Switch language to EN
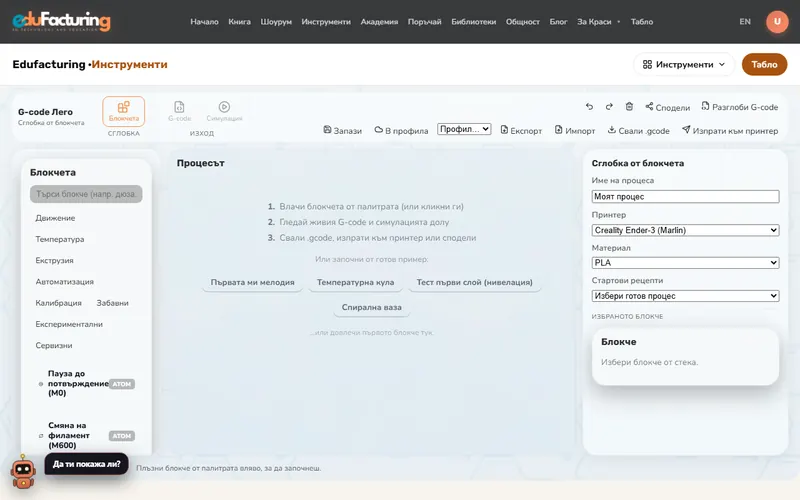The image size is (800, 500). pyautogui.click(x=745, y=21)
